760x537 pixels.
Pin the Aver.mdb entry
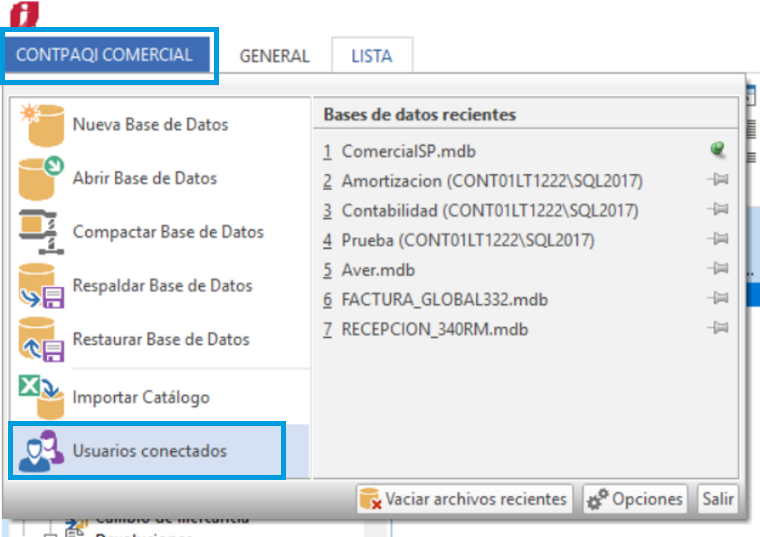pos(718,268)
